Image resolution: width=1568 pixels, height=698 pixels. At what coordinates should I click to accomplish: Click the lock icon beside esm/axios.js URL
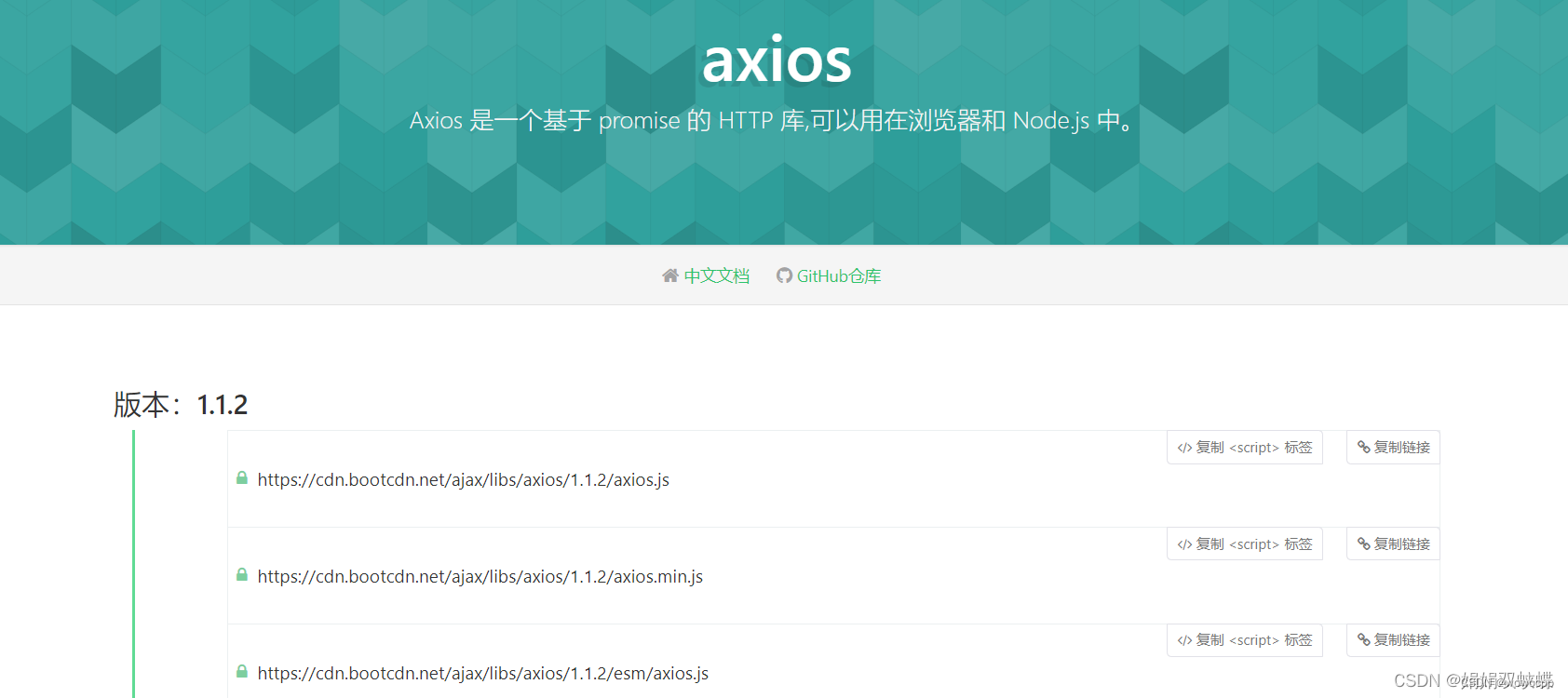(x=242, y=672)
